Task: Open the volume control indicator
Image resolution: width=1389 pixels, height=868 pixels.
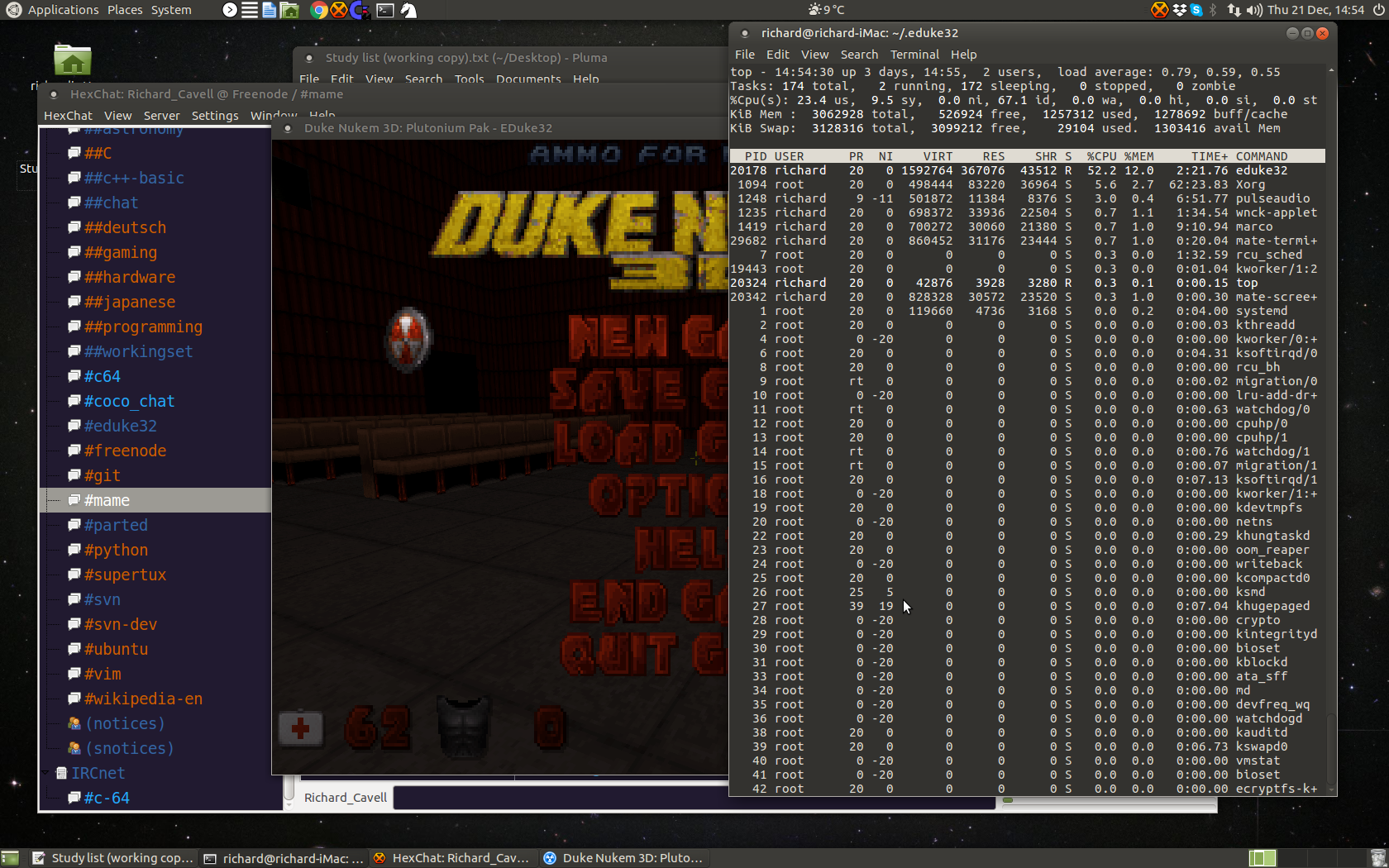Action: pos(1254,10)
